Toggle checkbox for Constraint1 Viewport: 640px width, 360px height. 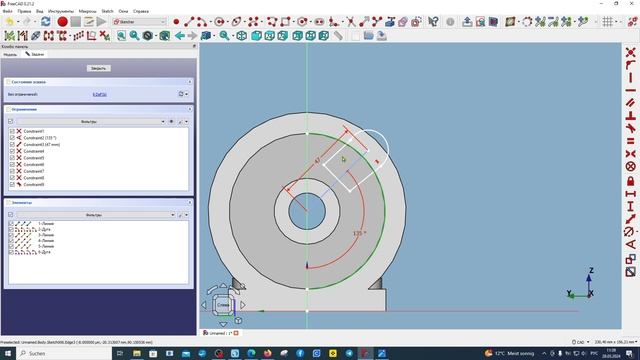12,131
